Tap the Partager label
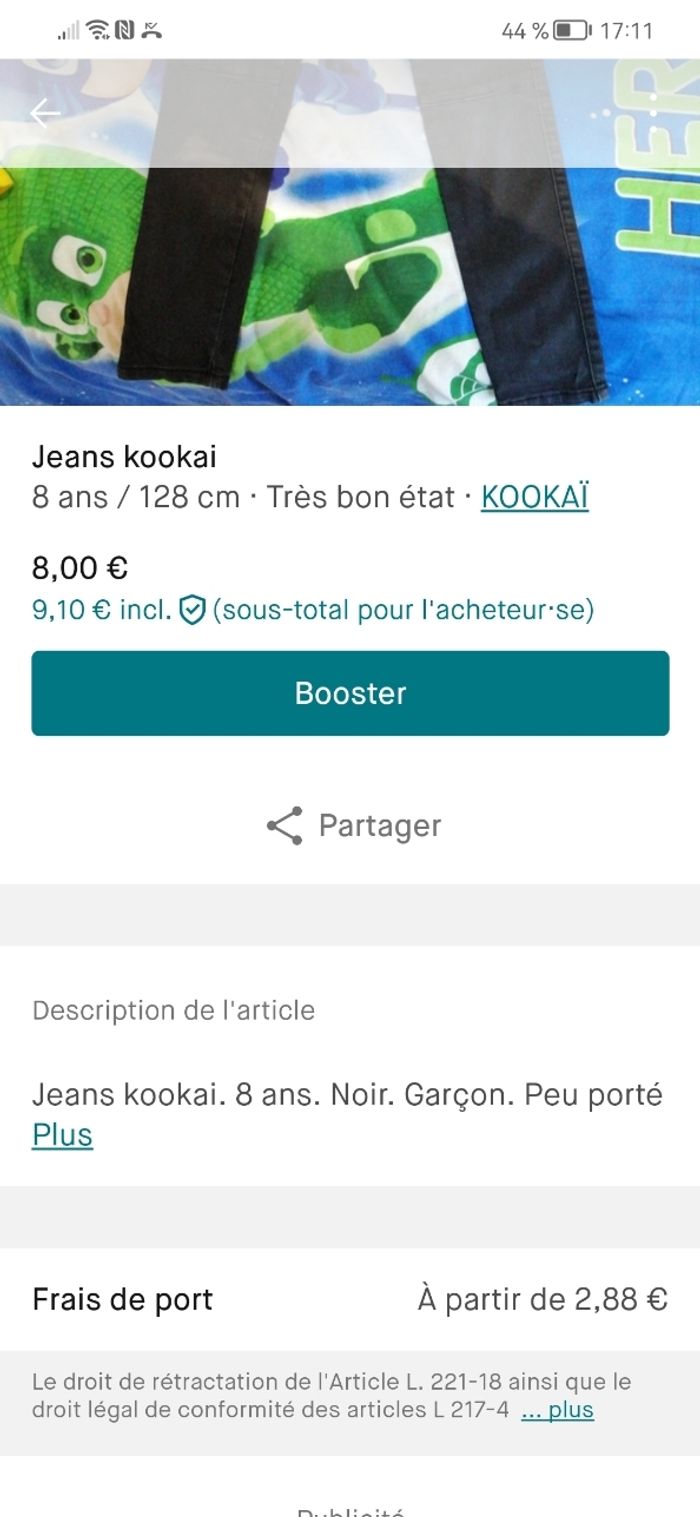 [x=379, y=826]
